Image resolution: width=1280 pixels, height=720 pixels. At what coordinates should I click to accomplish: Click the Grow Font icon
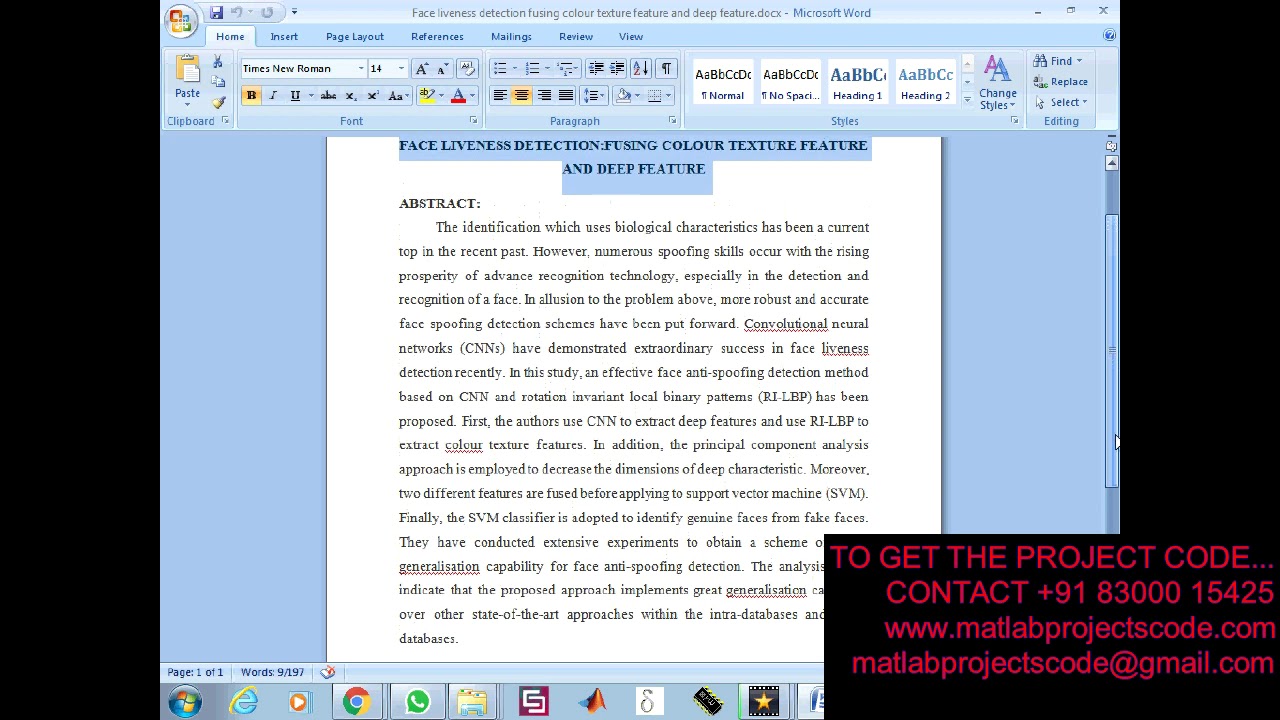[x=421, y=69]
